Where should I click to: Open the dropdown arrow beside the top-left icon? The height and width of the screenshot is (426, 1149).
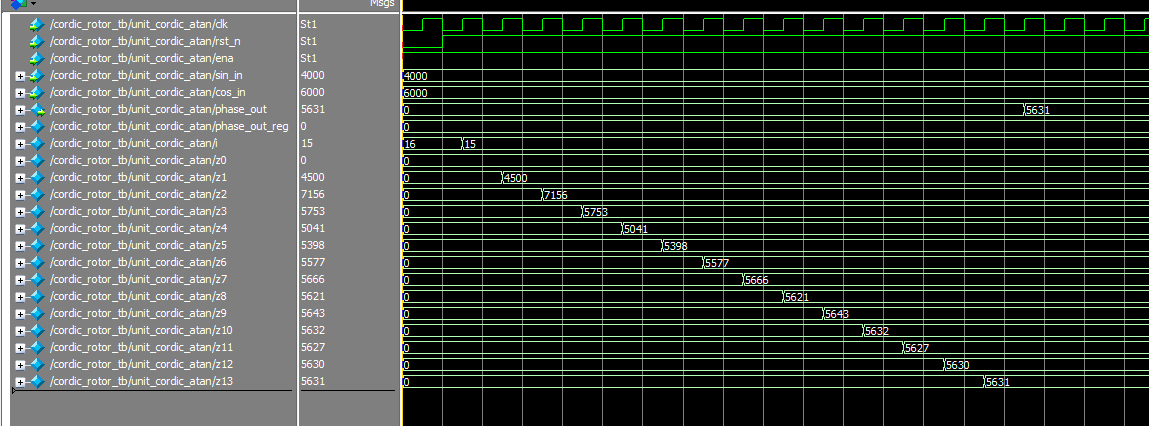[x=33, y=4]
